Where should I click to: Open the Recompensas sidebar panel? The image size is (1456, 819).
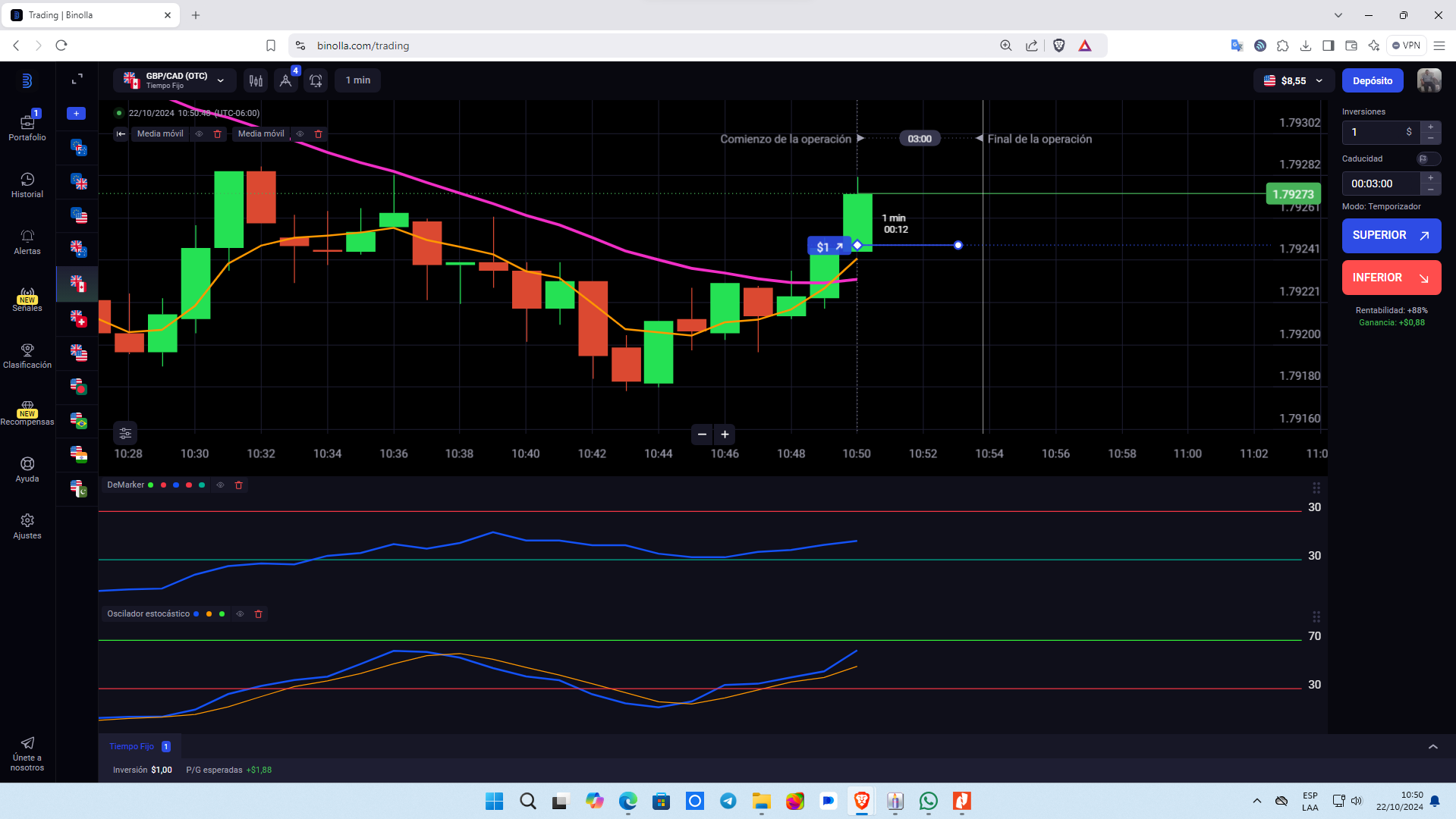[x=27, y=413]
